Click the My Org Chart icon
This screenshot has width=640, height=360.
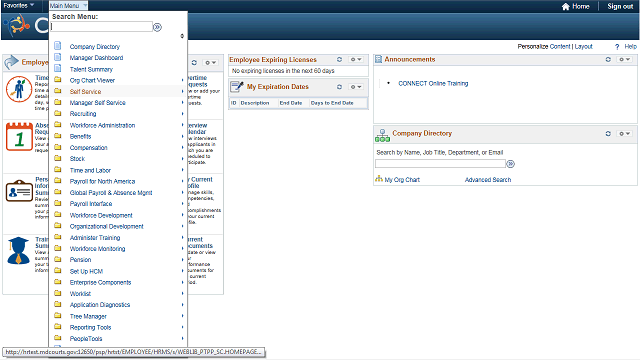[x=379, y=179]
